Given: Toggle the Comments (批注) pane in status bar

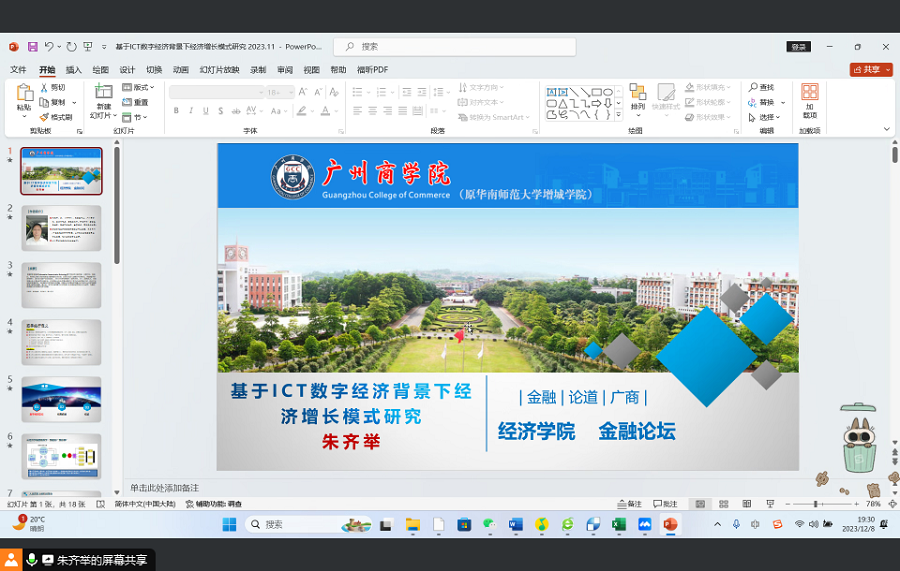Looking at the screenshot, I should 665,504.
